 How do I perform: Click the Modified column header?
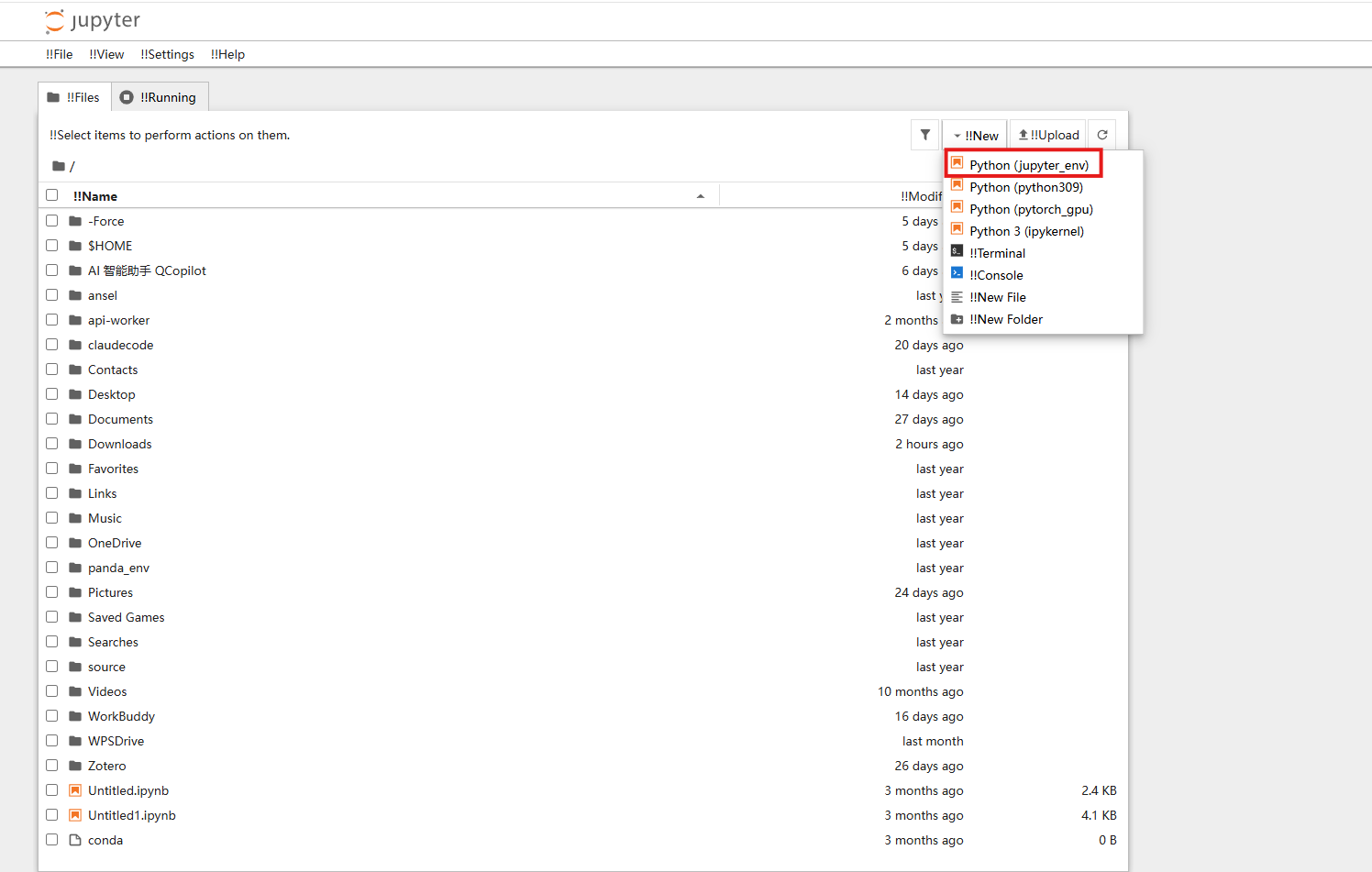click(x=921, y=196)
